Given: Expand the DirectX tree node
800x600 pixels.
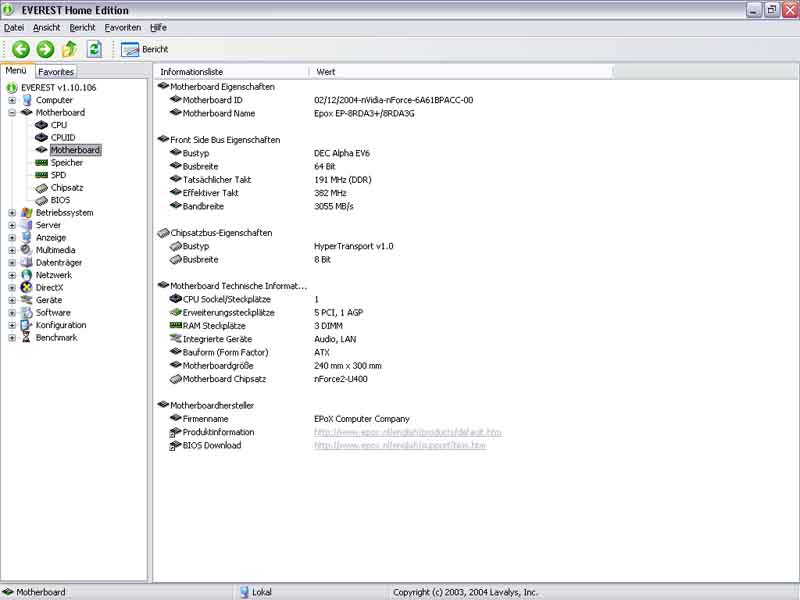Looking at the screenshot, I should (x=12, y=288).
